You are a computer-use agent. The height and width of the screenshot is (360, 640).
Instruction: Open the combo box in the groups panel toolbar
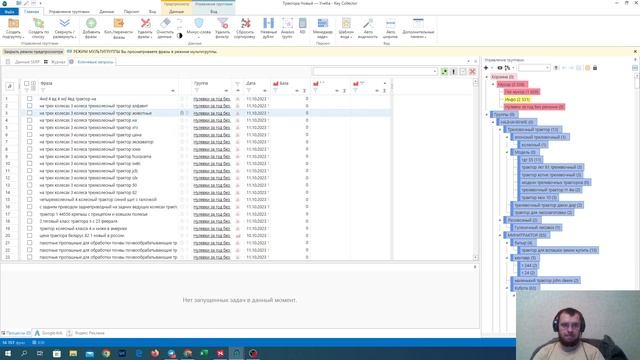(534, 68)
